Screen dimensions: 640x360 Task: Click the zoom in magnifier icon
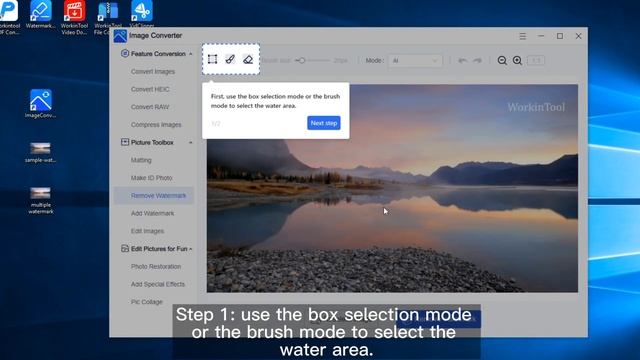pos(518,61)
